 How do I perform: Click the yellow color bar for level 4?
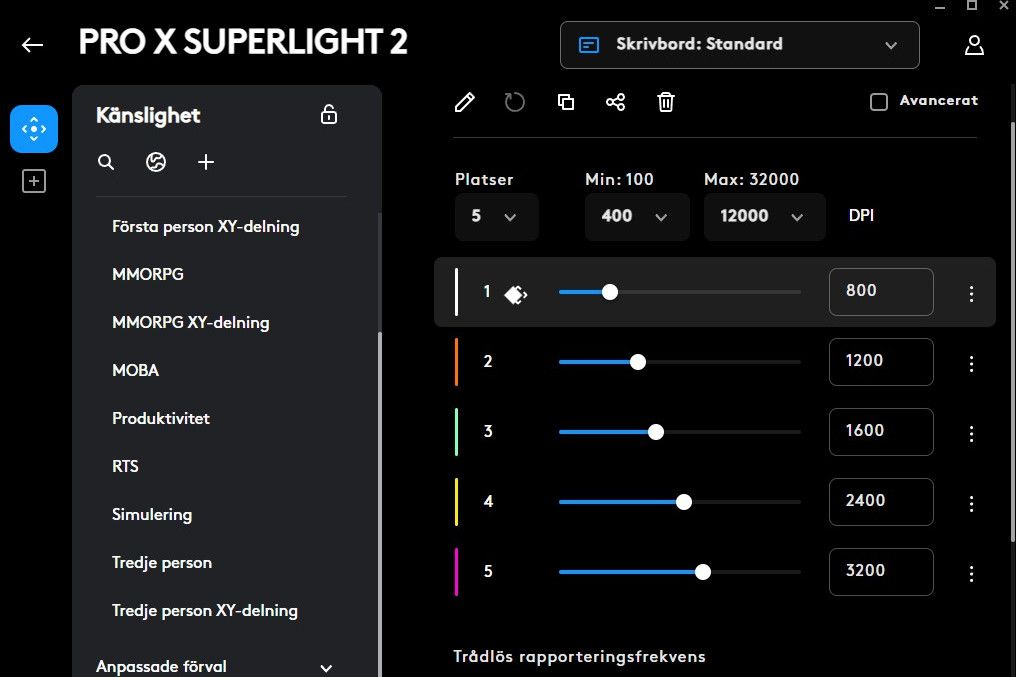tap(456, 502)
